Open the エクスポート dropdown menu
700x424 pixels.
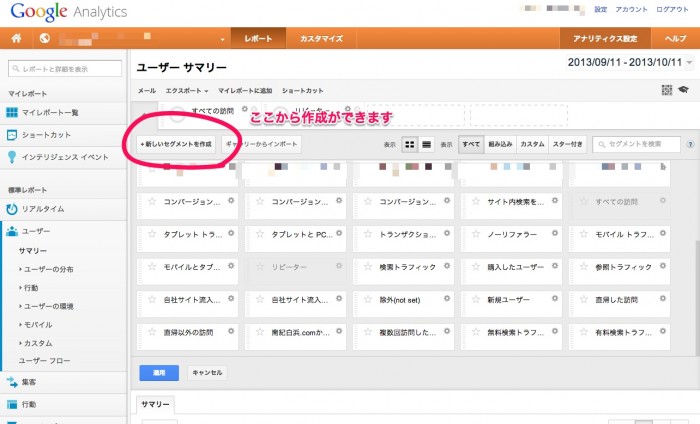[187, 90]
